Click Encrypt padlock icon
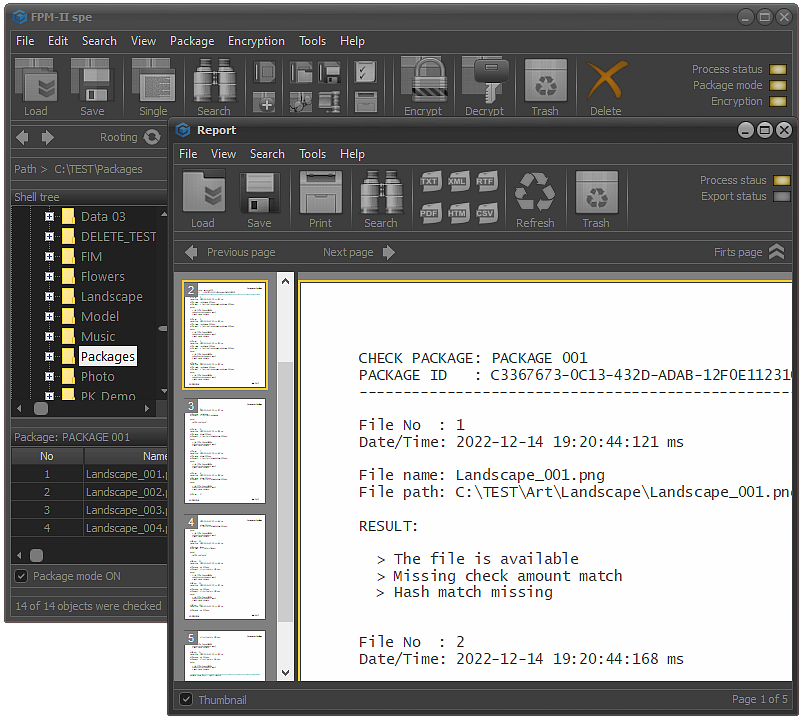This screenshot has width=802, height=720. [x=424, y=80]
